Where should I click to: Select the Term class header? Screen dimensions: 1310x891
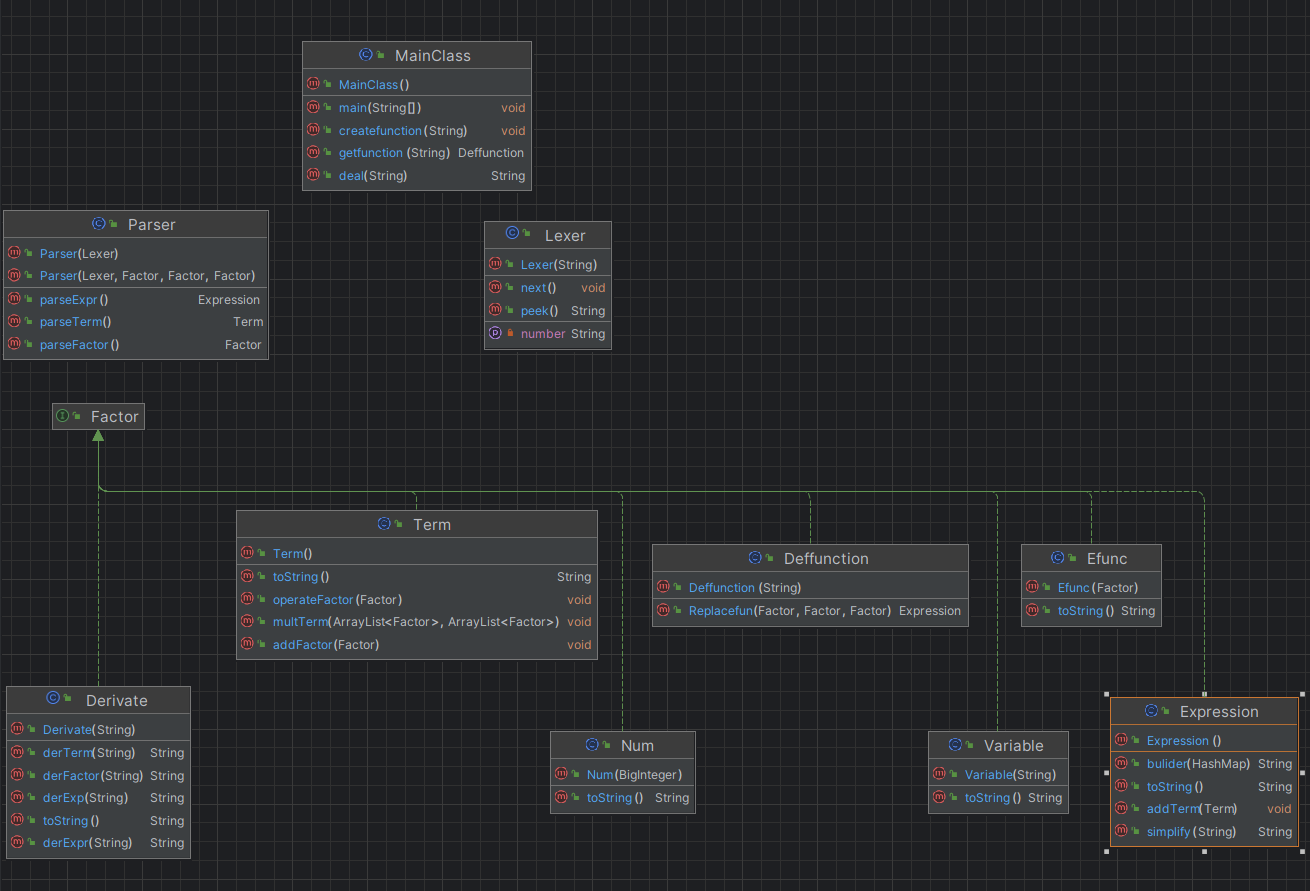pos(417,525)
